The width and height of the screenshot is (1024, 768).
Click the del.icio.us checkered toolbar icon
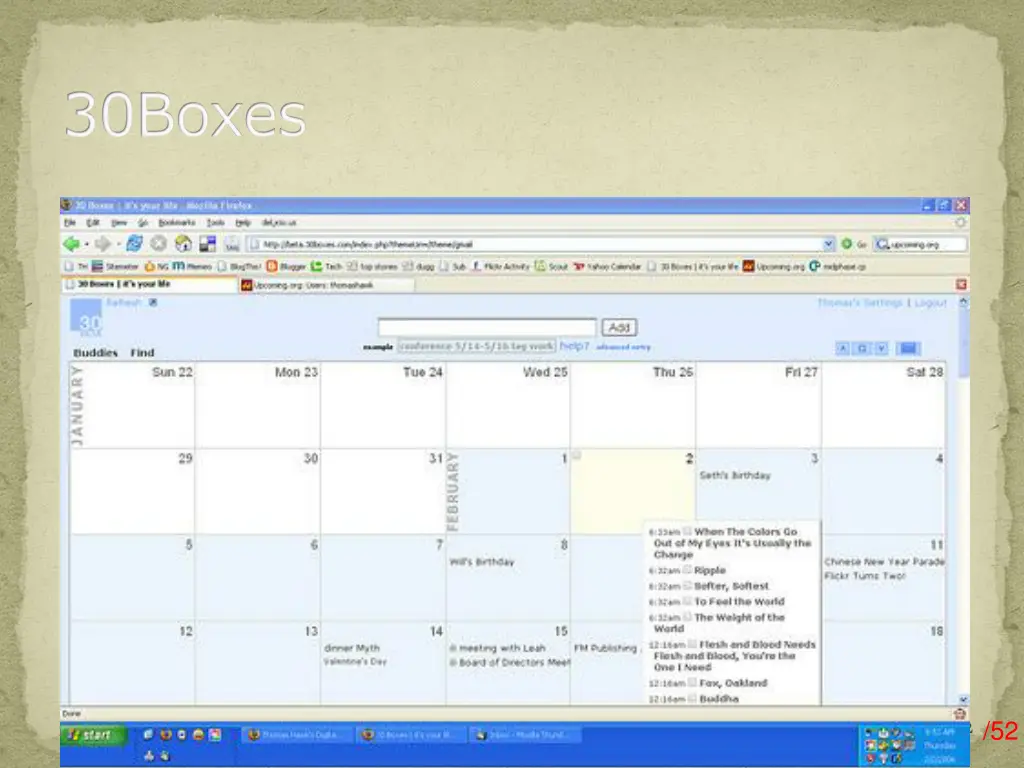tap(208, 244)
